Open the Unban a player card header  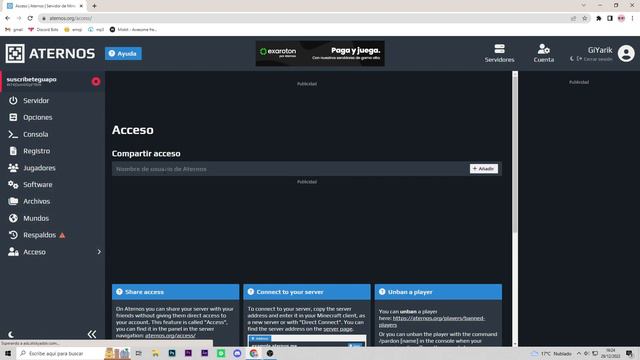[438, 292]
